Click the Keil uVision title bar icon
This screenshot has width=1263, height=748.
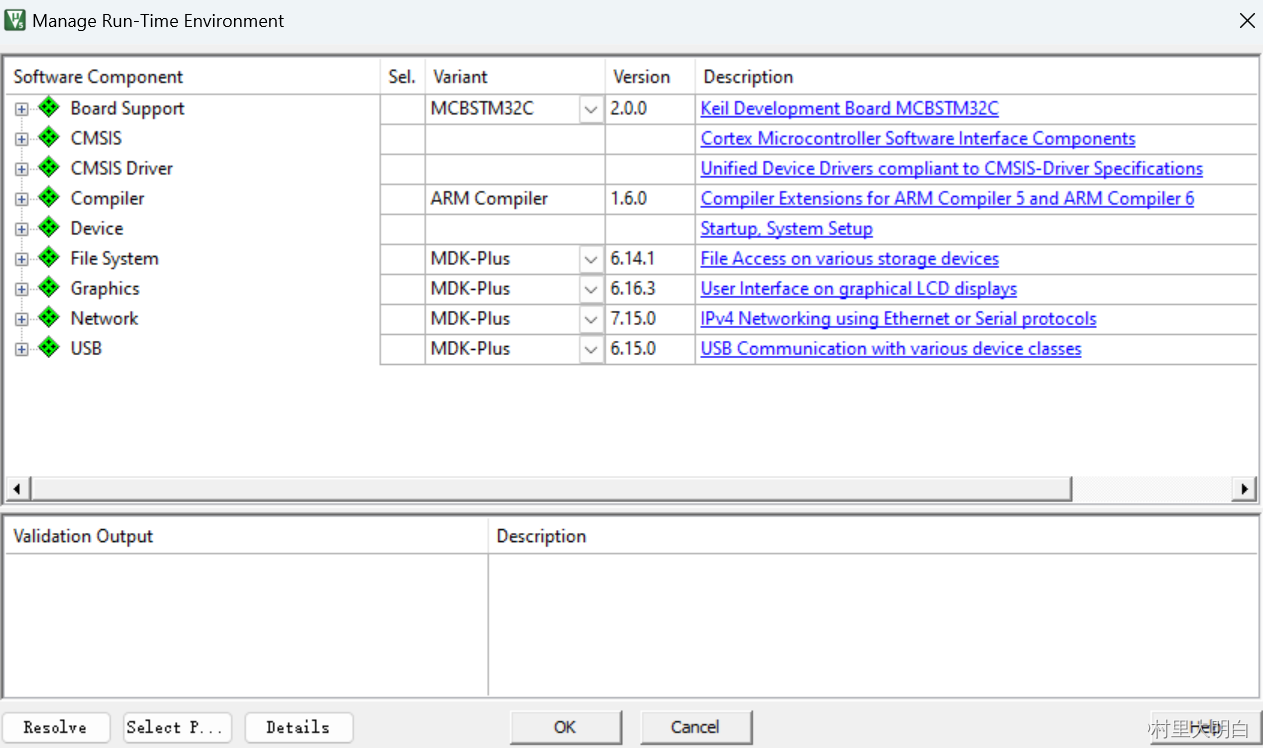click(15, 20)
